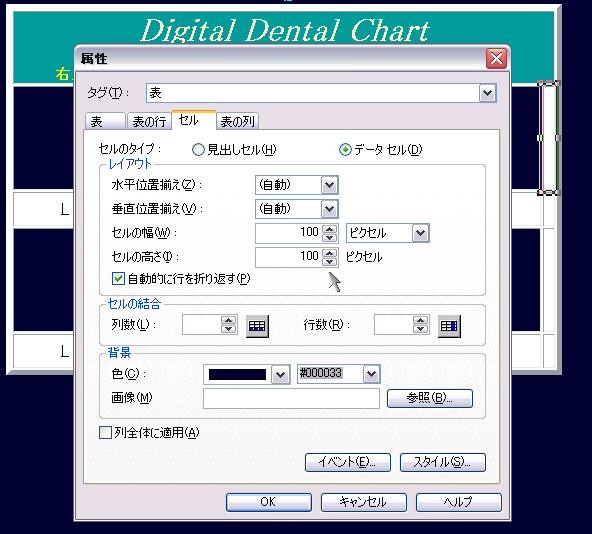The width and height of the screenshot is (592, 534).
Task: Enable the 列全体に適用 checkbox
Action: click(x=105, y=432)
